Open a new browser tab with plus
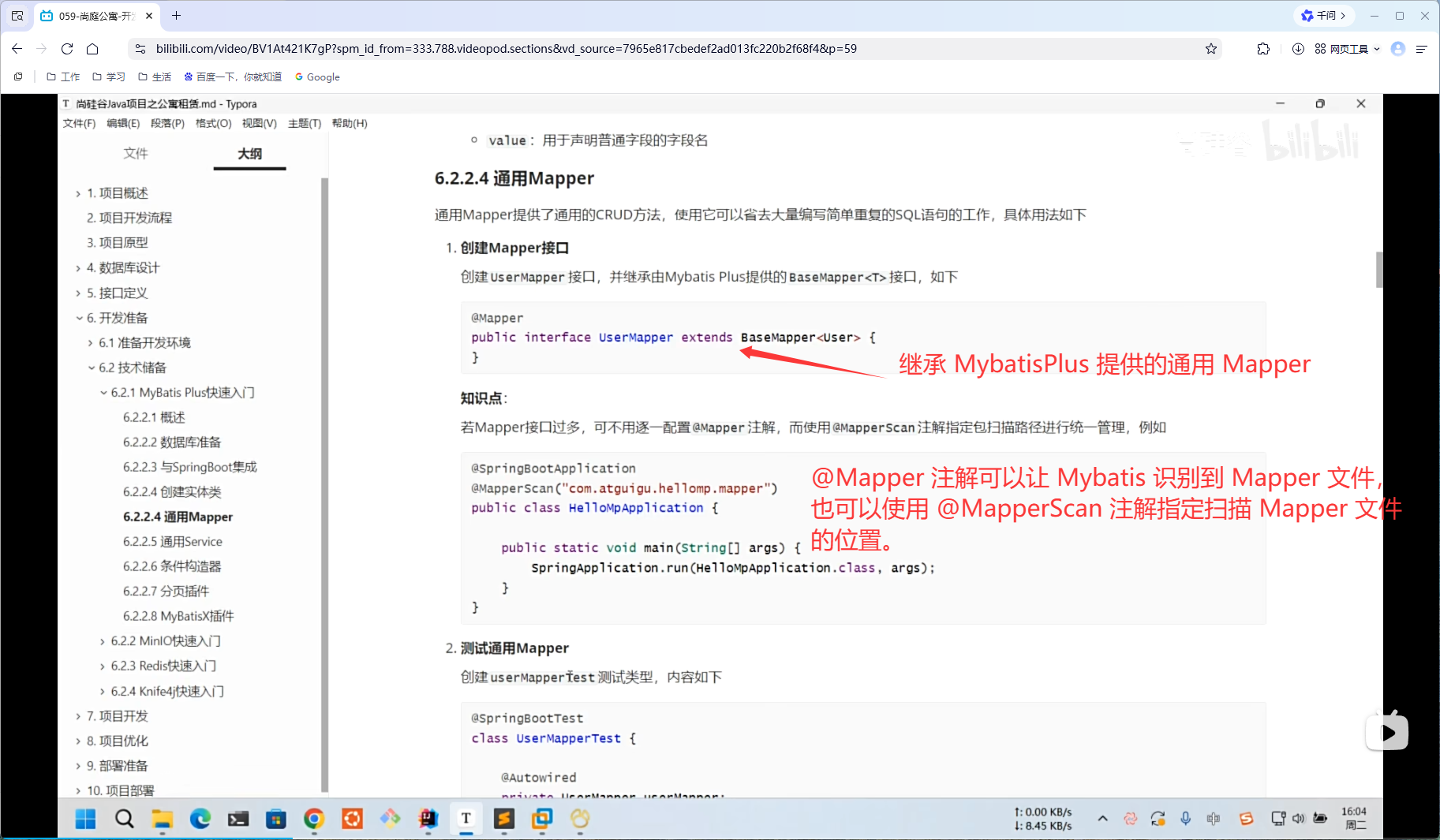This screenshot has width=1440, height=840. (x=176, y=16)
